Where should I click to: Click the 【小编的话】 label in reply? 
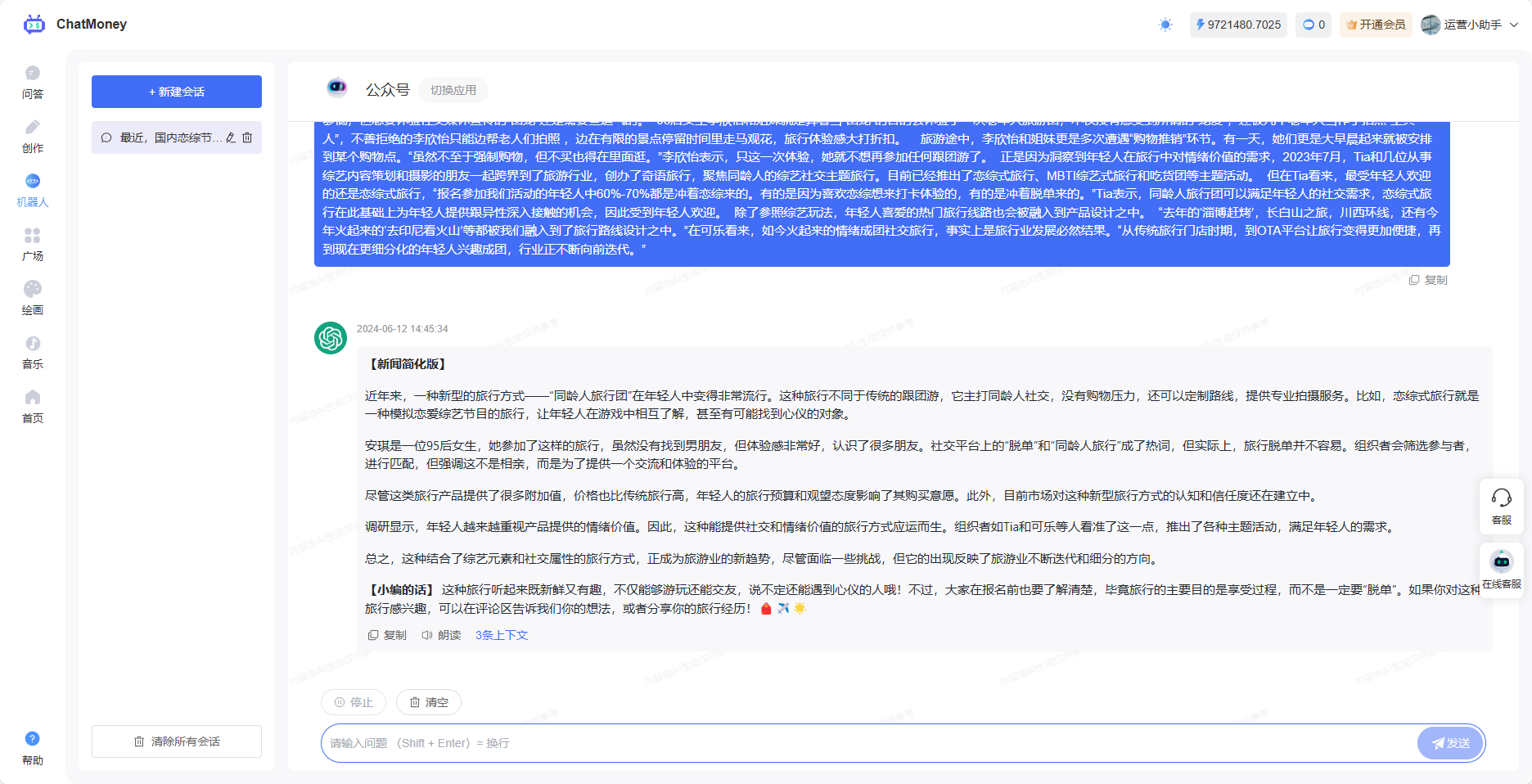[x=401, y=589]
